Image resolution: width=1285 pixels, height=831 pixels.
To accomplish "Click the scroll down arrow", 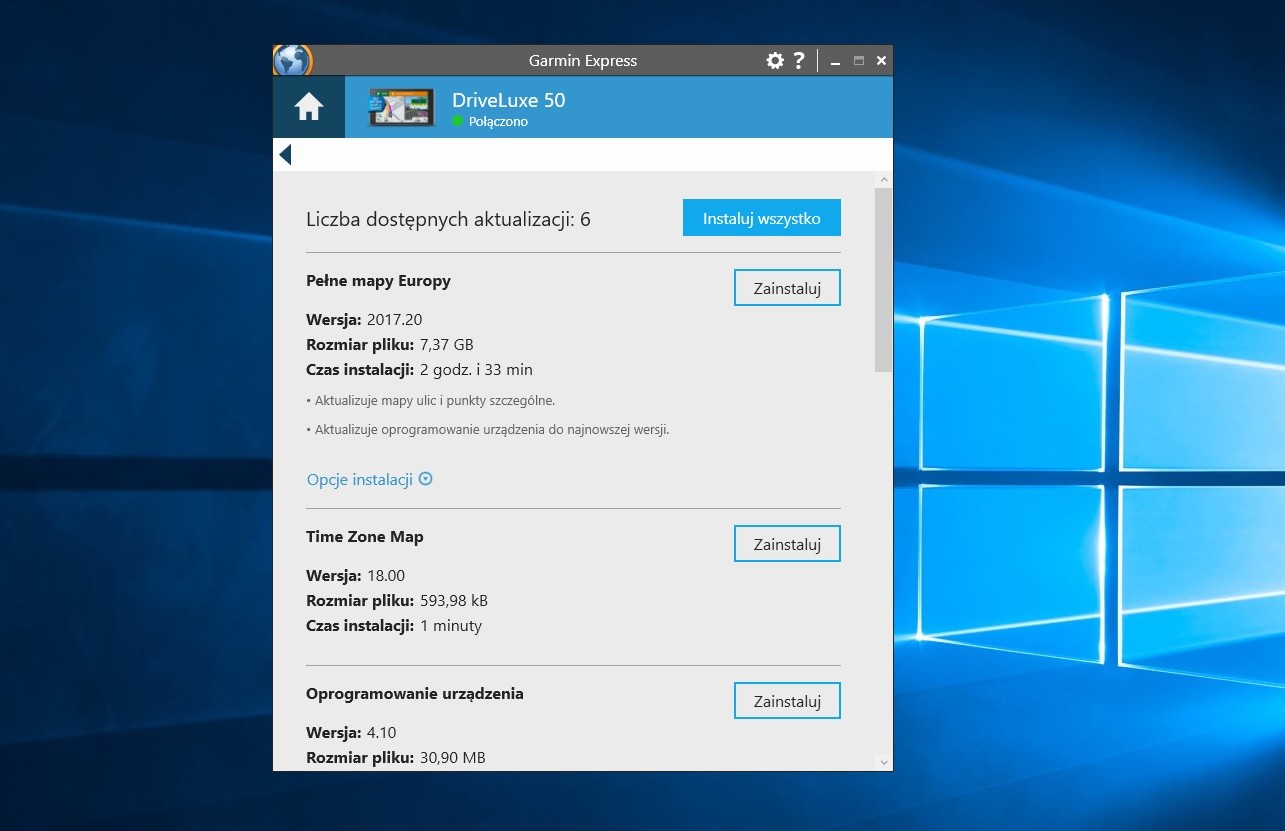I will point(883,762).
